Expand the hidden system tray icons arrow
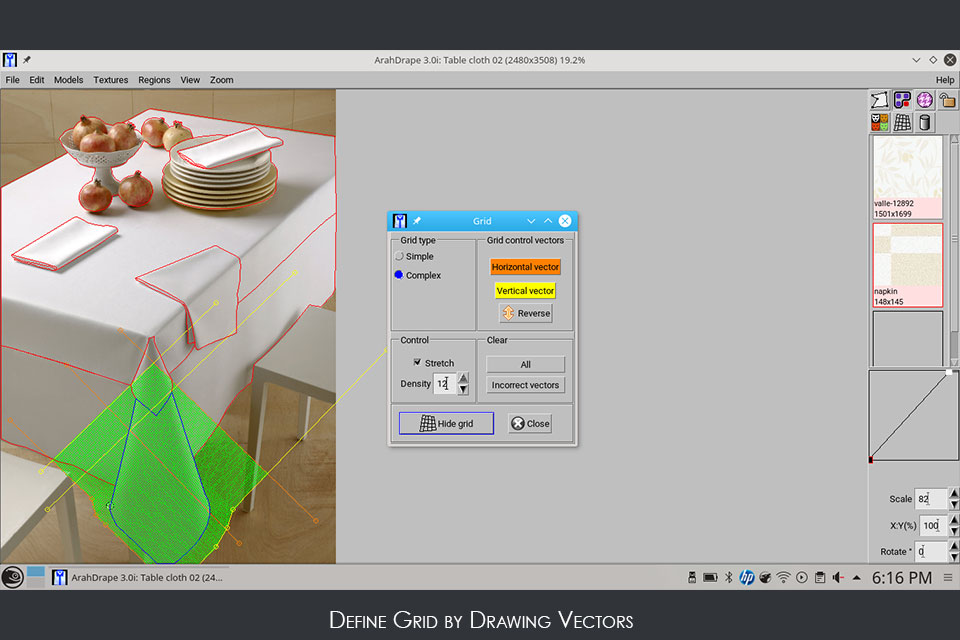 click(x=857, y=577)
